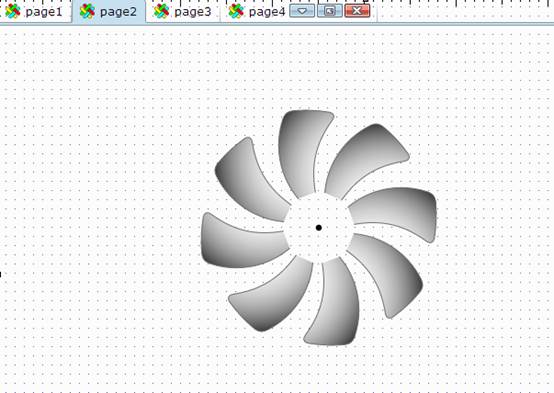The width and height of the screenshot is (554, 393).
Task: Click the page1 tab icon
Action: (13, 11)
